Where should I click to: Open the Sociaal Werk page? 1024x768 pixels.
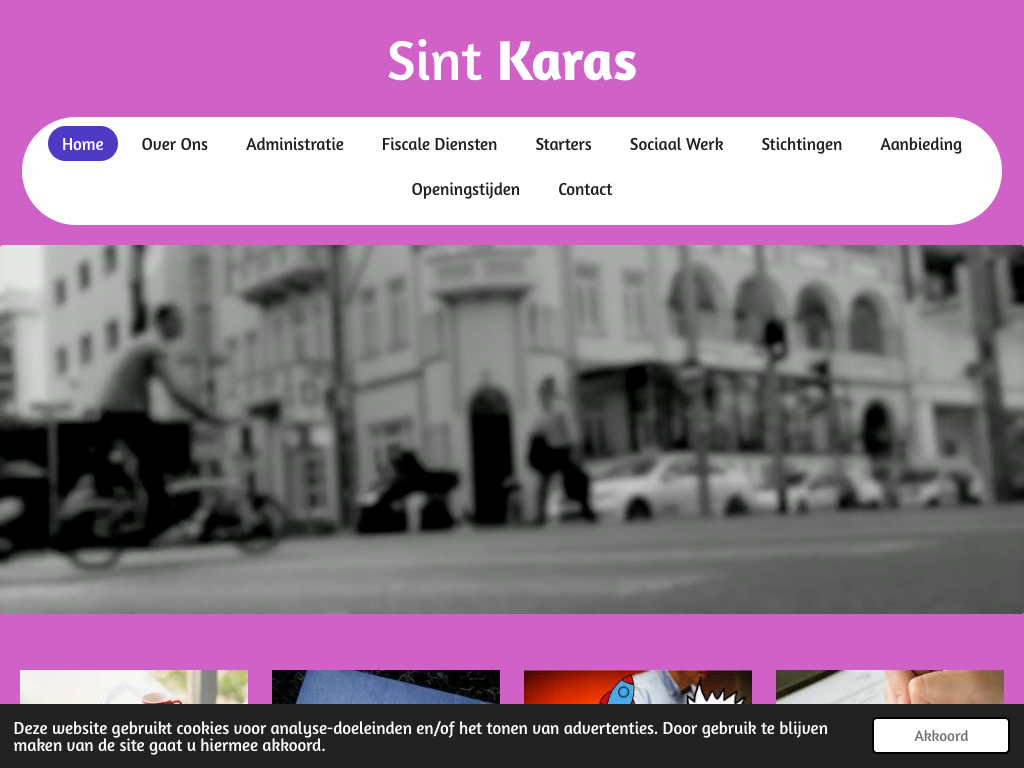pyautogui.click(x=676, y=144)
